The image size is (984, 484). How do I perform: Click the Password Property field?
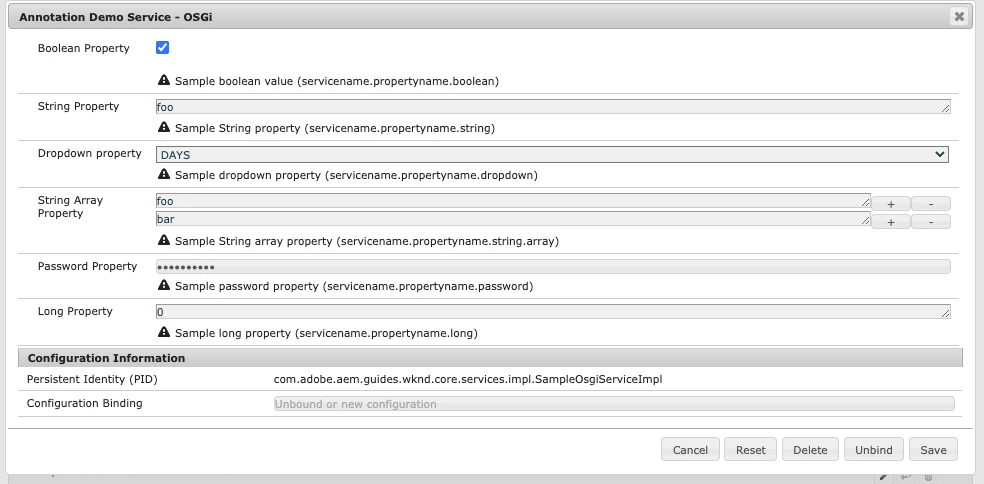click(553, 267)
